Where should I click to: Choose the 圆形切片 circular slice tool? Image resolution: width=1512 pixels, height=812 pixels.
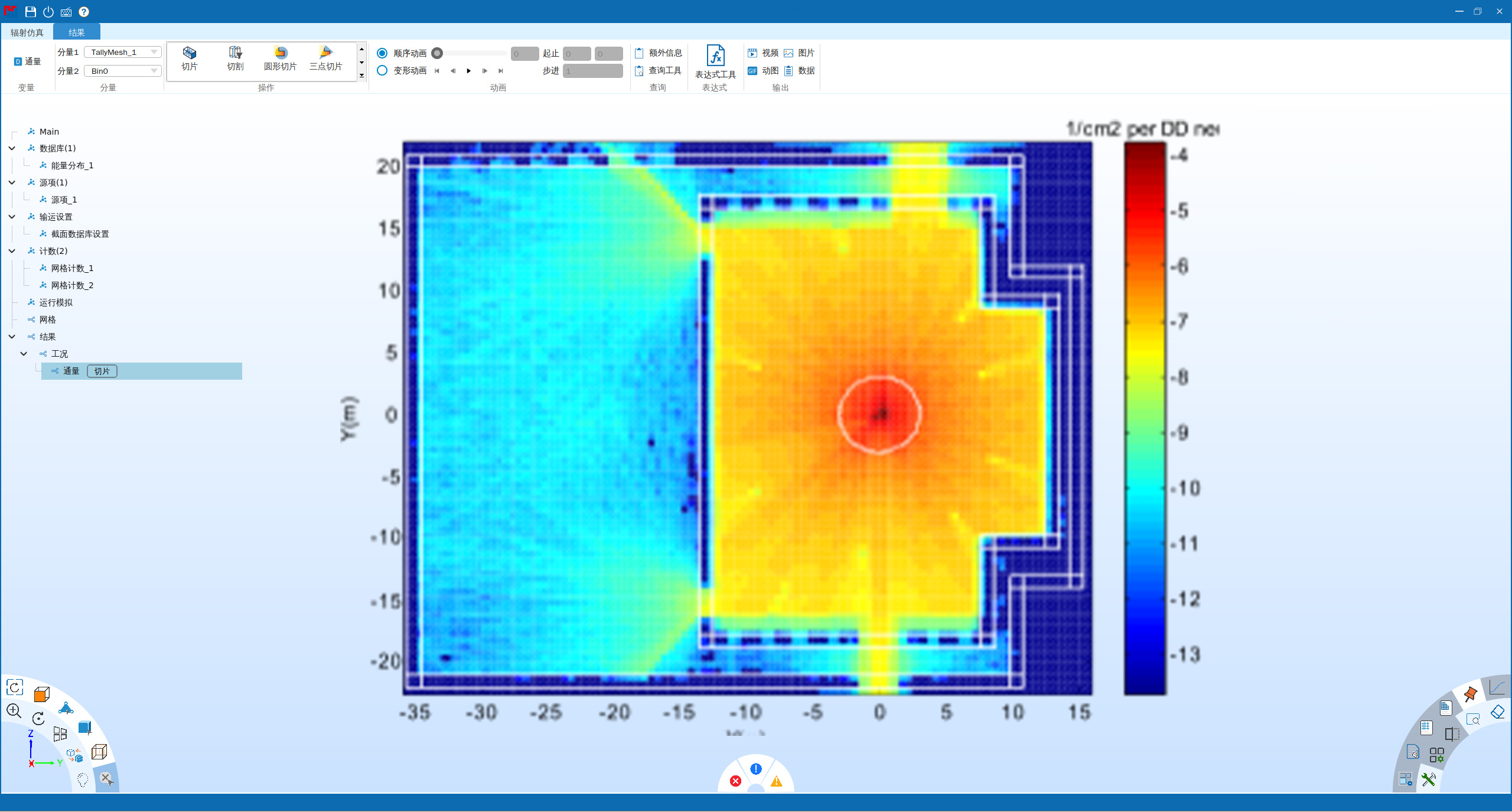[280, 58]
